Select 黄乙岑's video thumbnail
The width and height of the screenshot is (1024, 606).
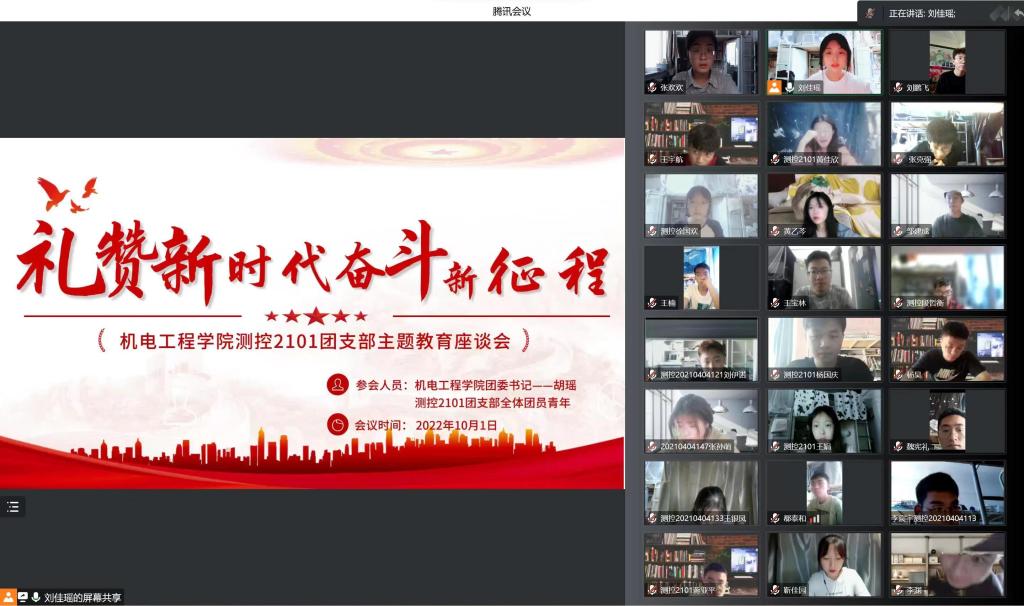[x=824, y=205]
